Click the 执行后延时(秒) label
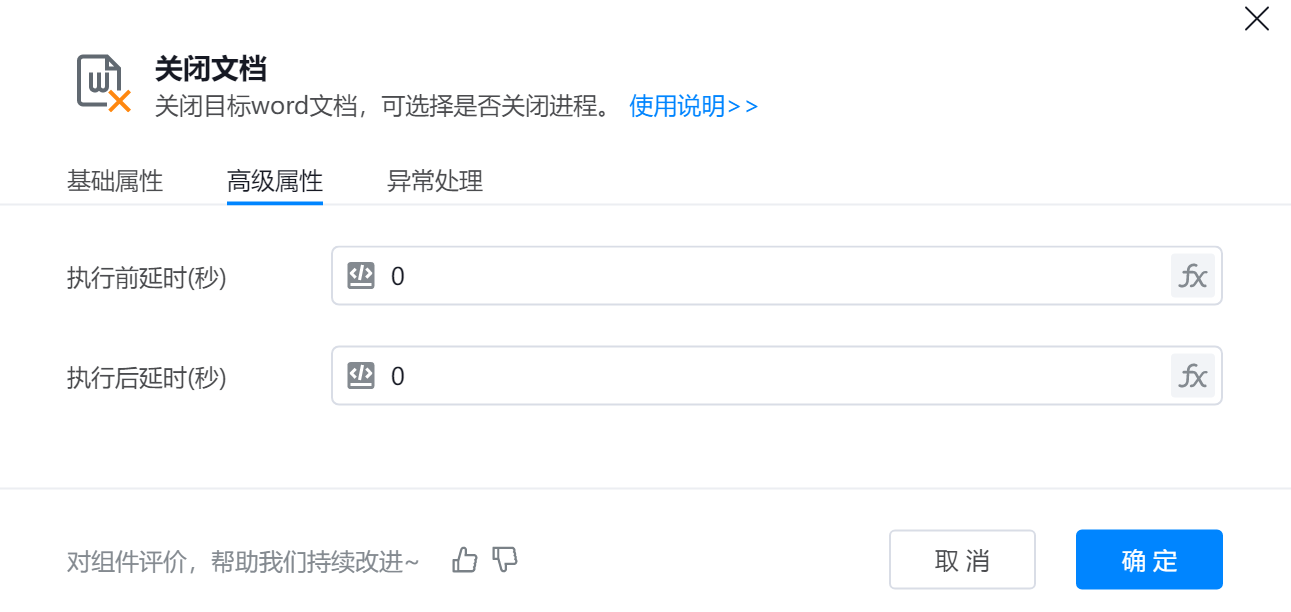Viewport: 1291px width, 612px height. (x=147, y=378)
